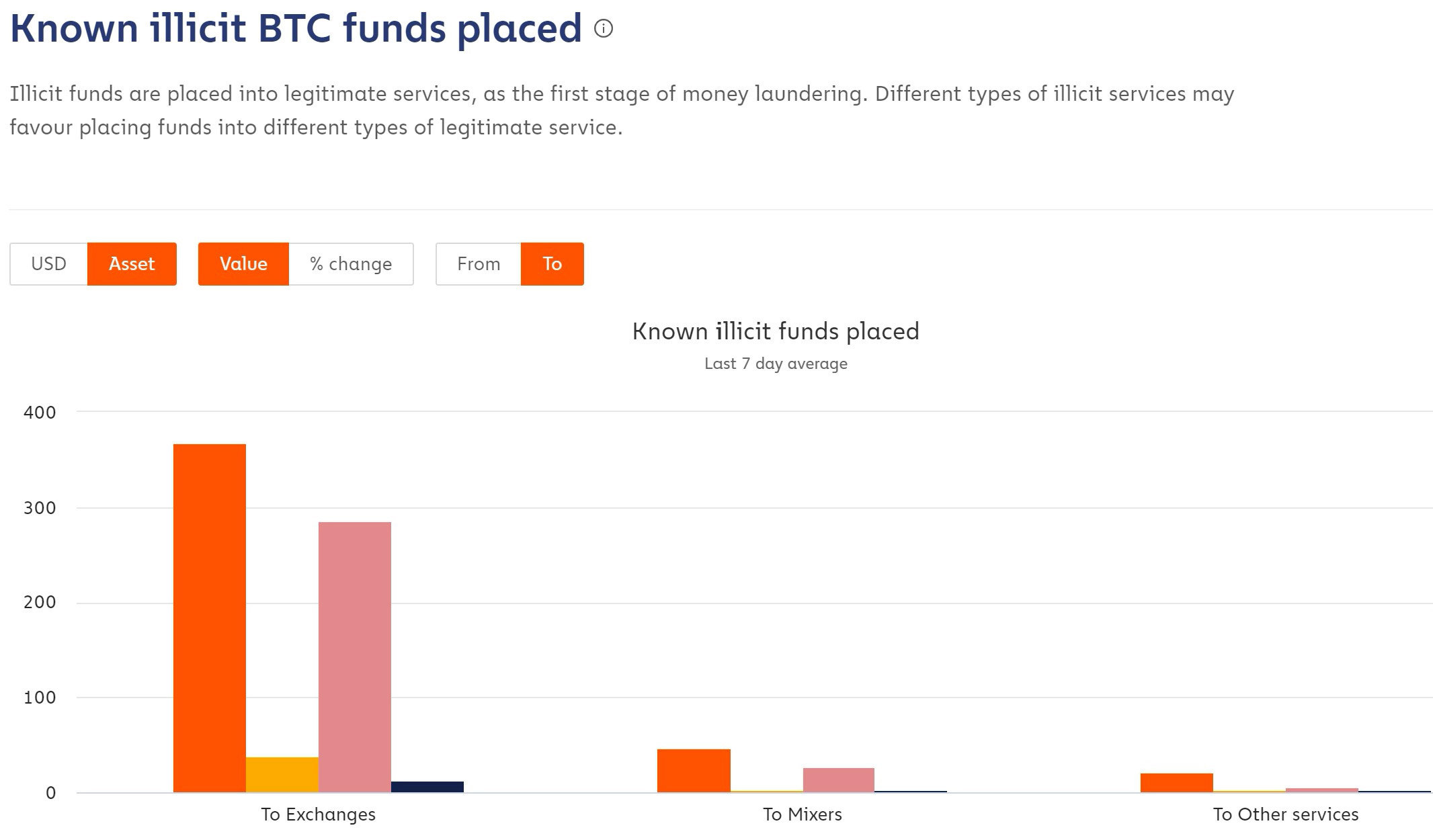Click the orange To Other services bar
Image resolution: width=1433 pixels, height=840 pixels.
click(x=1177, y=783)
